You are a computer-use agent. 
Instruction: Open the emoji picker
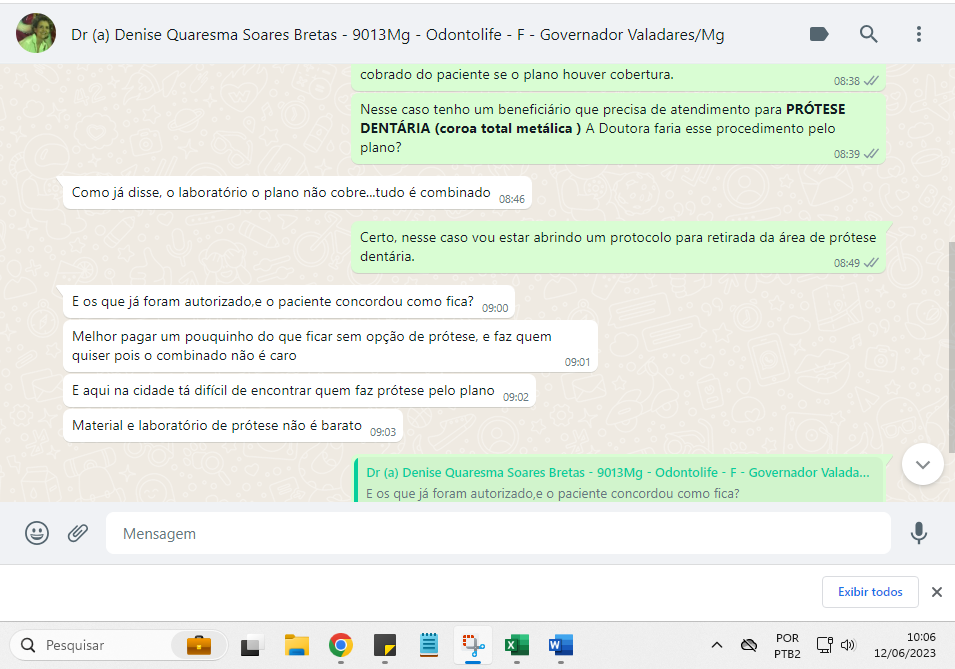(37, 533)
